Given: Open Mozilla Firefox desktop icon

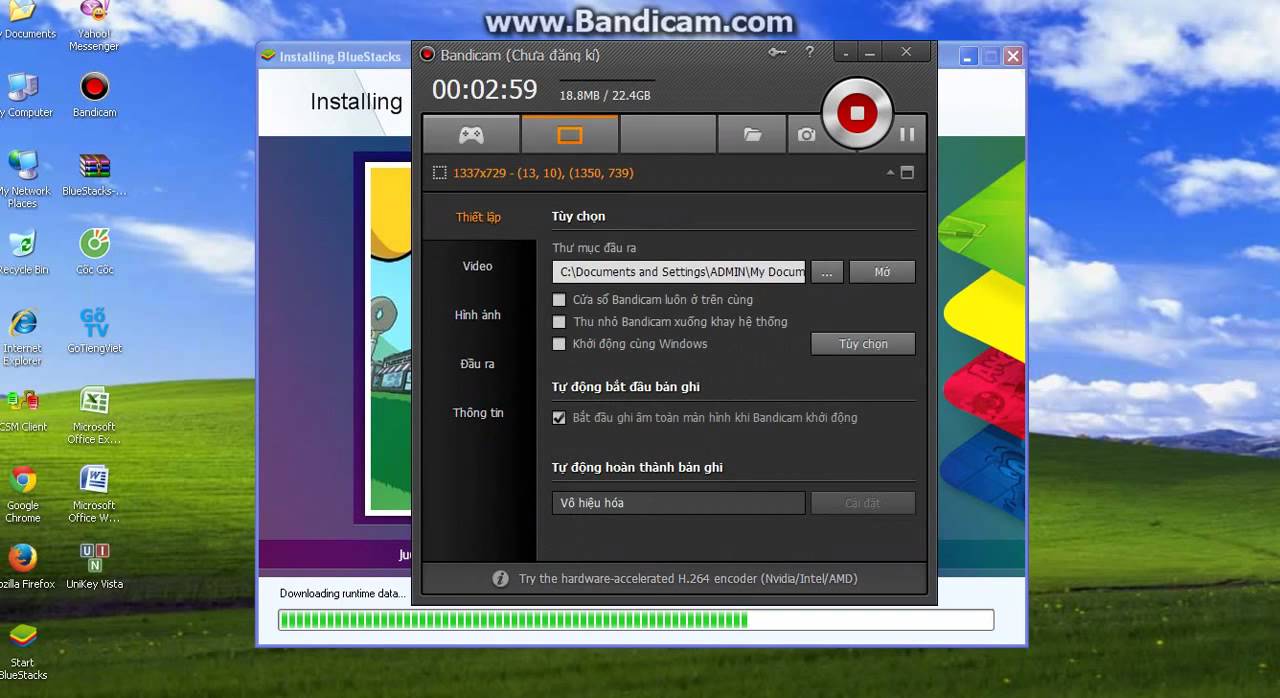Looking at the screenshot, I should pyautogui.click(x=23, y=566).
